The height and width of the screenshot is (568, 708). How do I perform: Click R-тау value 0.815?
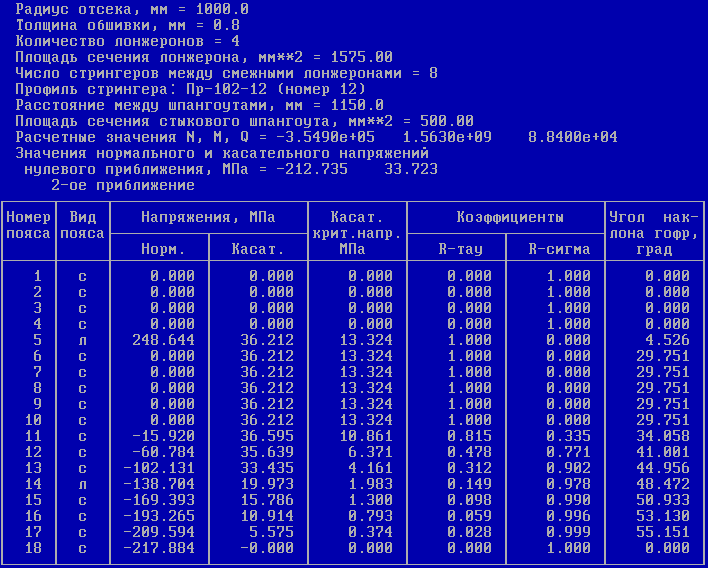(x=470, y=436)
